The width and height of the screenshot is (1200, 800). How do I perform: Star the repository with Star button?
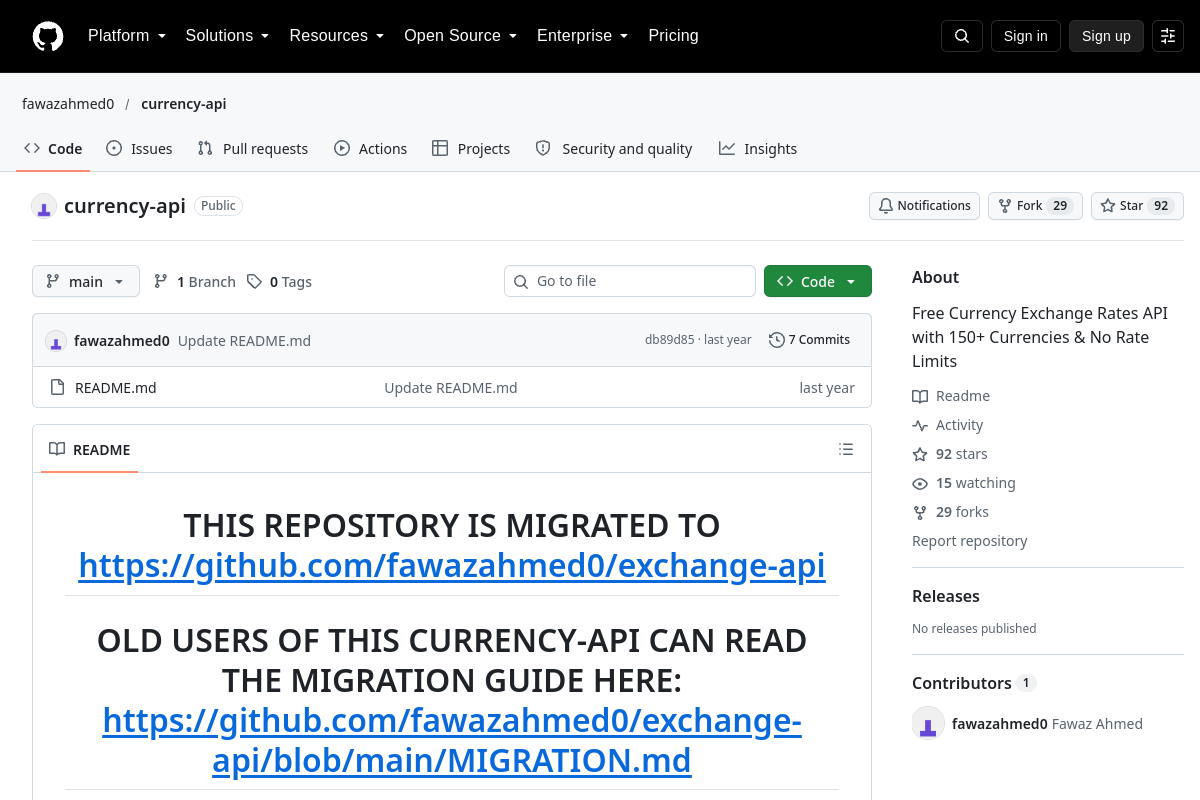[x=1137, y=206]
